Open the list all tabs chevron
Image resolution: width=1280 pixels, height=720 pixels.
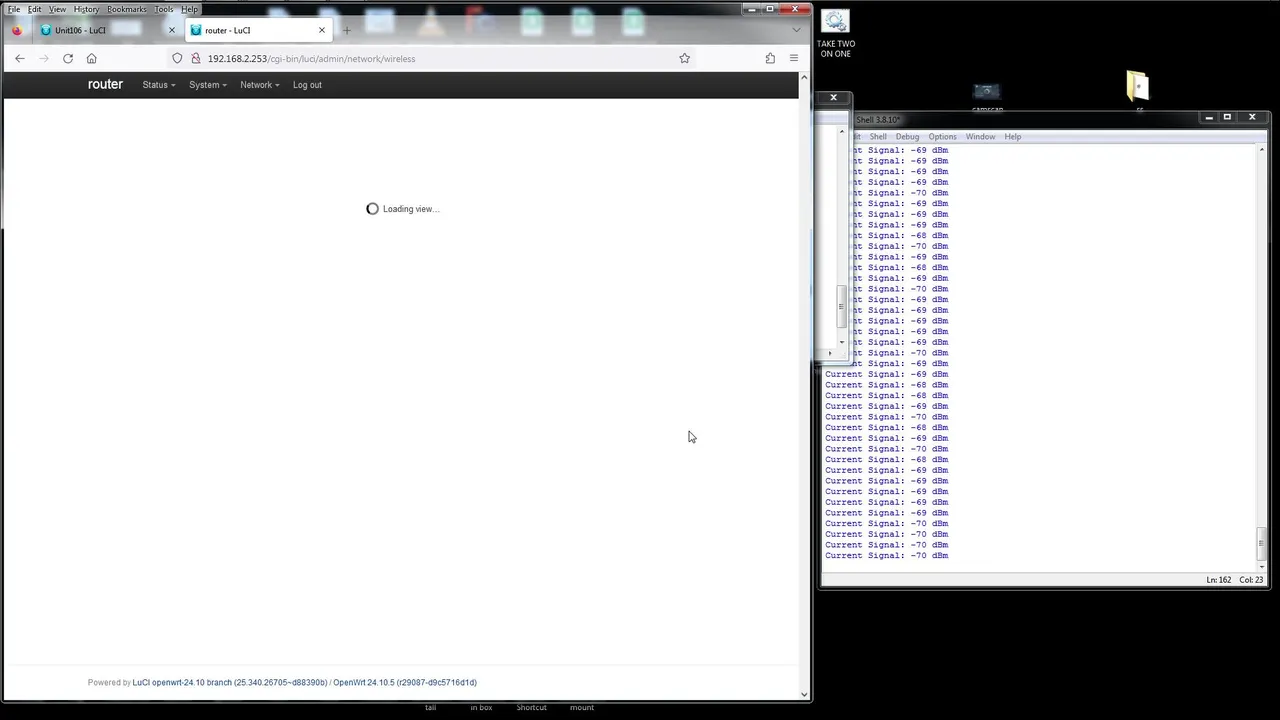(x=796, y=30)
